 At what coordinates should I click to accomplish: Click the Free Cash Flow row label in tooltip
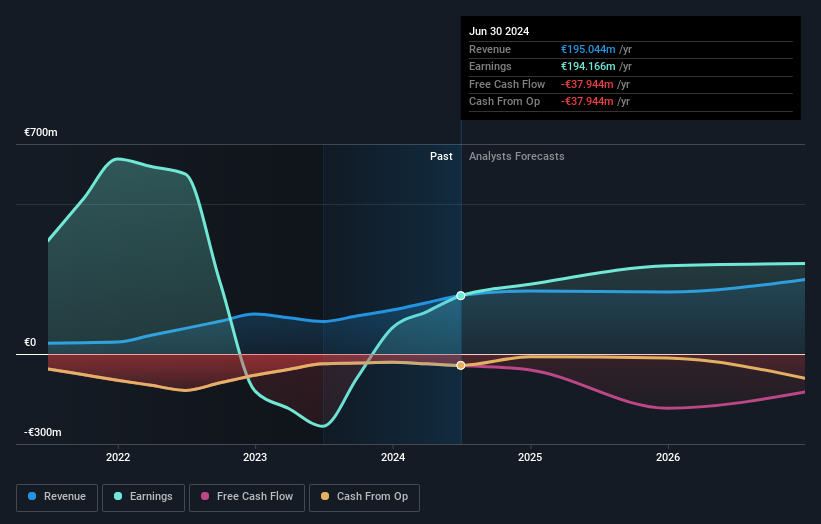point(507,84)
